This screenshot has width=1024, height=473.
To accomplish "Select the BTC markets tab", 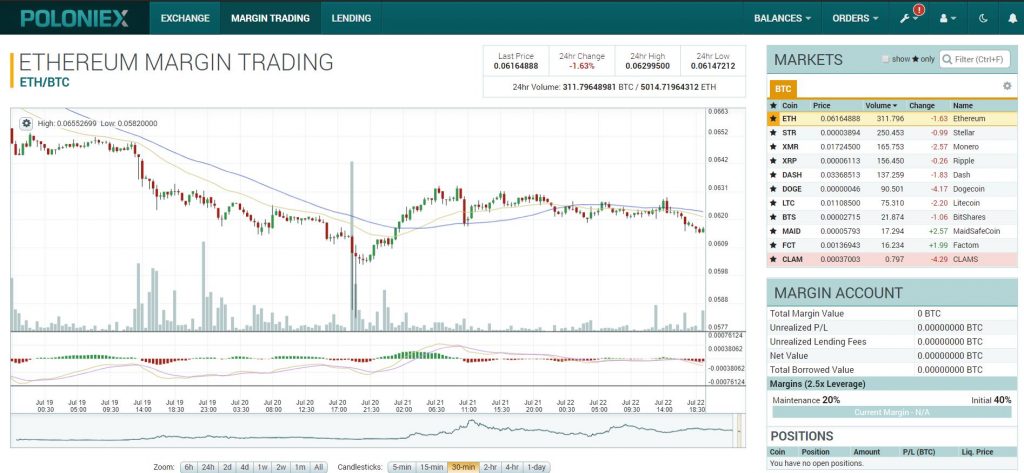I will (x=782, y=89).
